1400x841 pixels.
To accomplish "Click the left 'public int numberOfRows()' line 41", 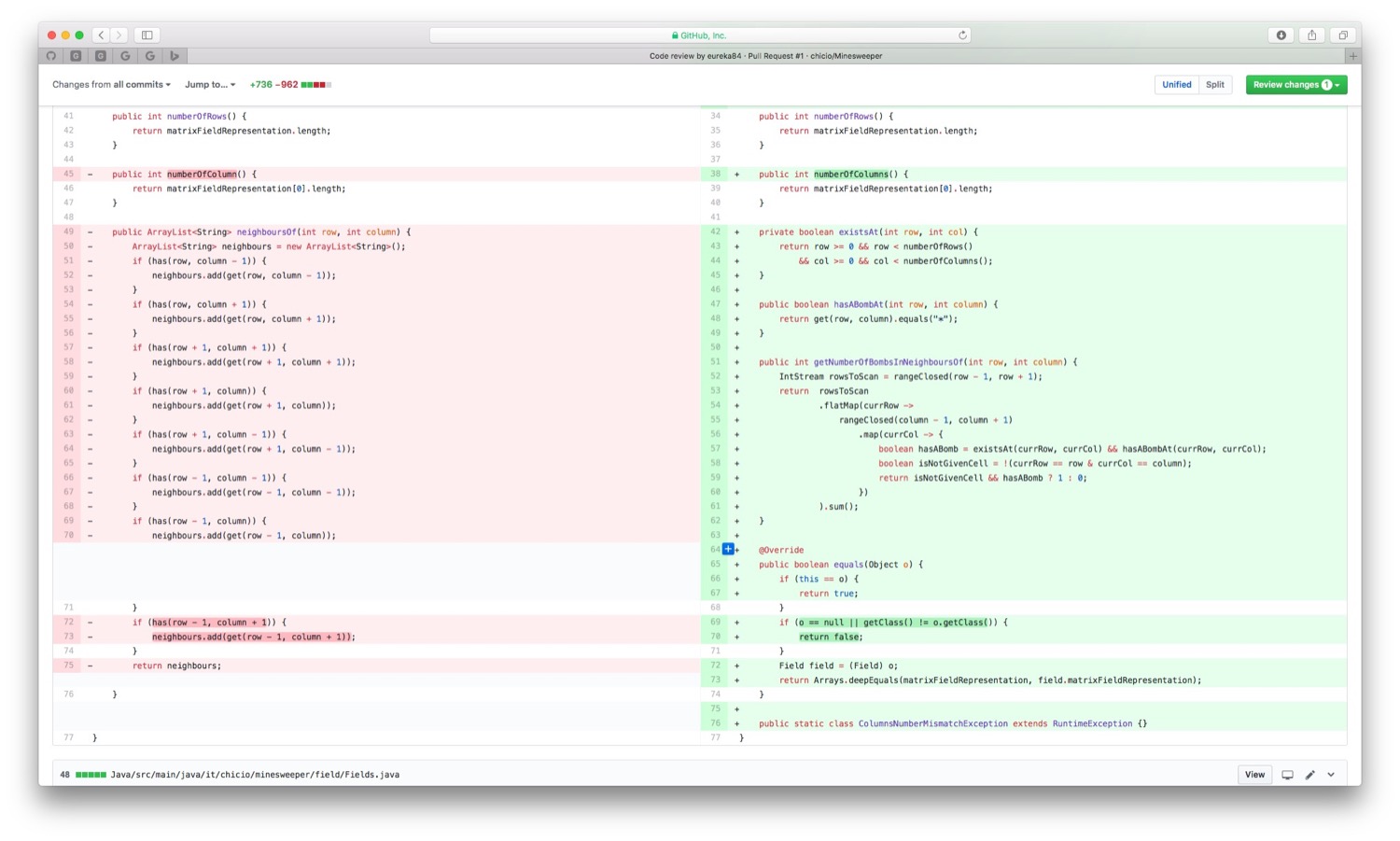I will tap(390, 117).
